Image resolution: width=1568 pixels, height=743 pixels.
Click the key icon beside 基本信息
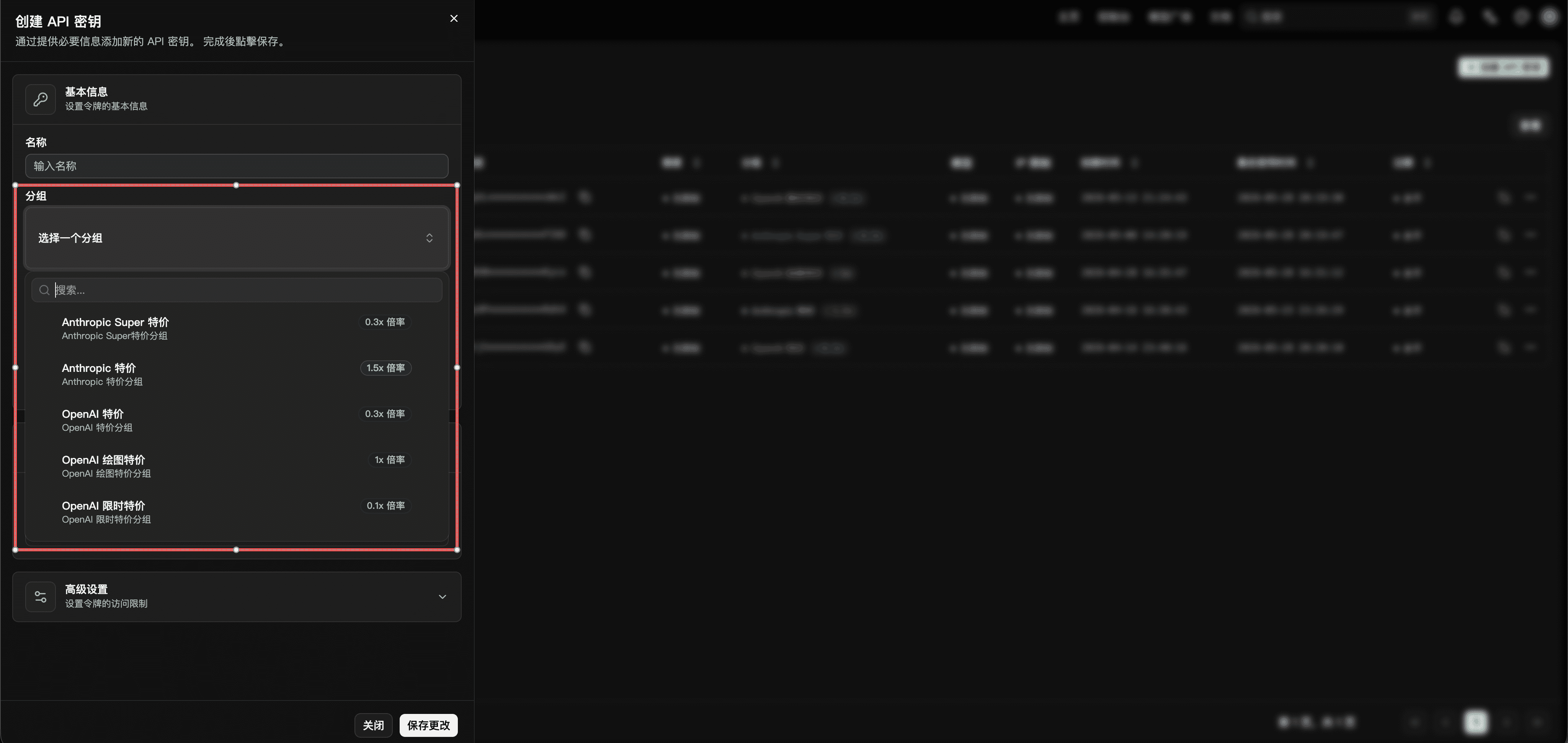click(x=41, y=99)
